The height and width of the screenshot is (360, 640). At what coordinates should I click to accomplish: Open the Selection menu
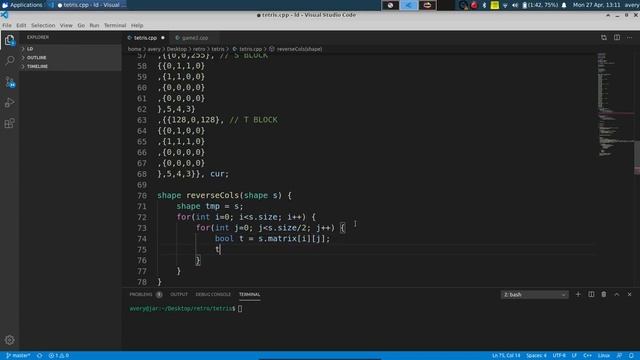43,25
